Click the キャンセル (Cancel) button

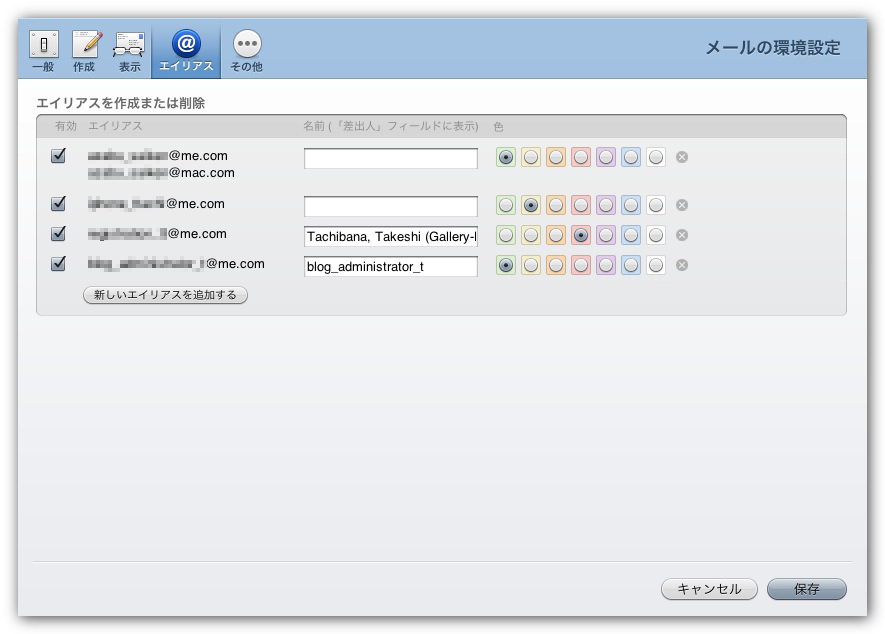click(709, 589)
